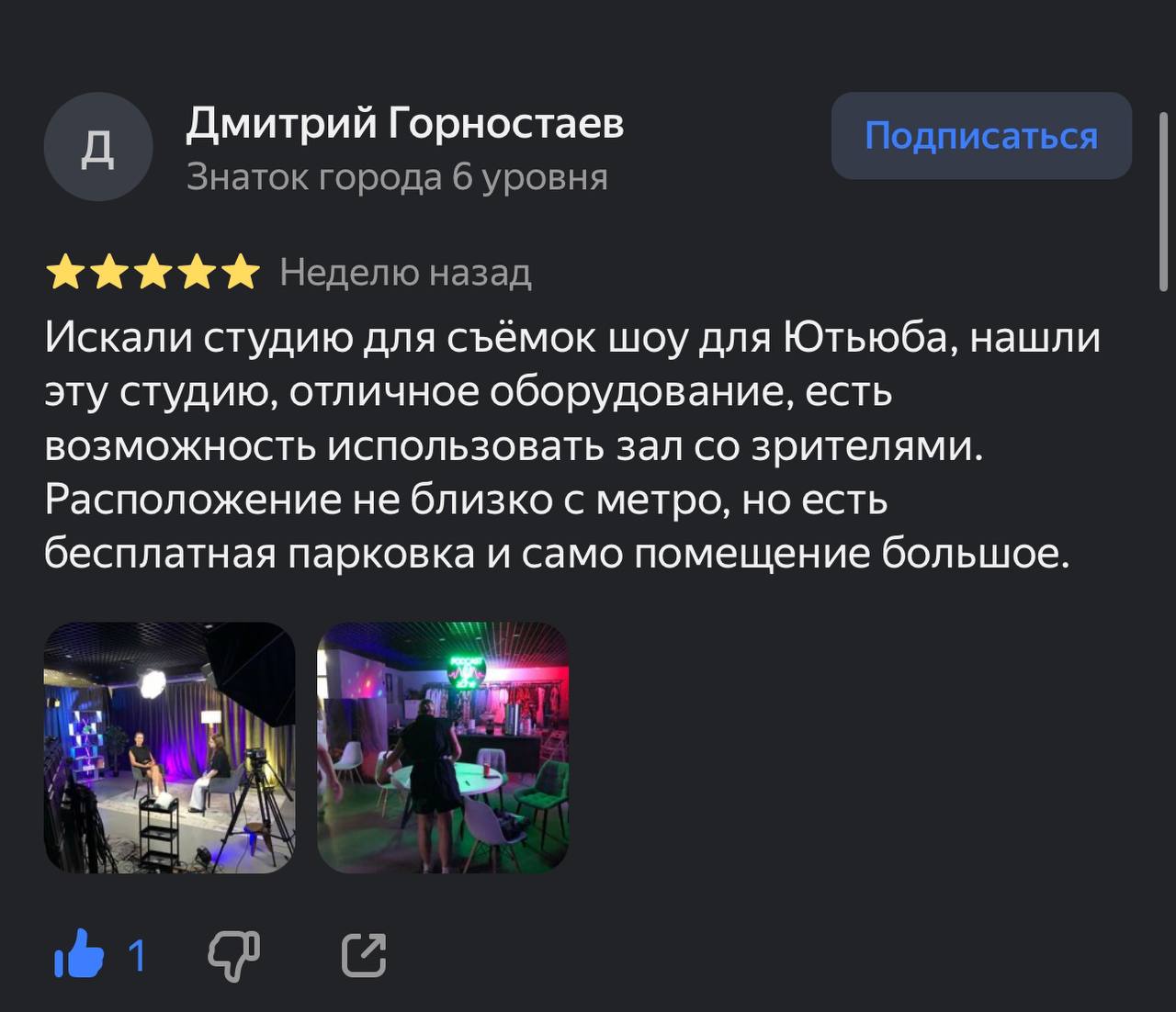Like the review with thumbs-up icon
This screenshot has width=1176, height=1012.
pos(79,953)
